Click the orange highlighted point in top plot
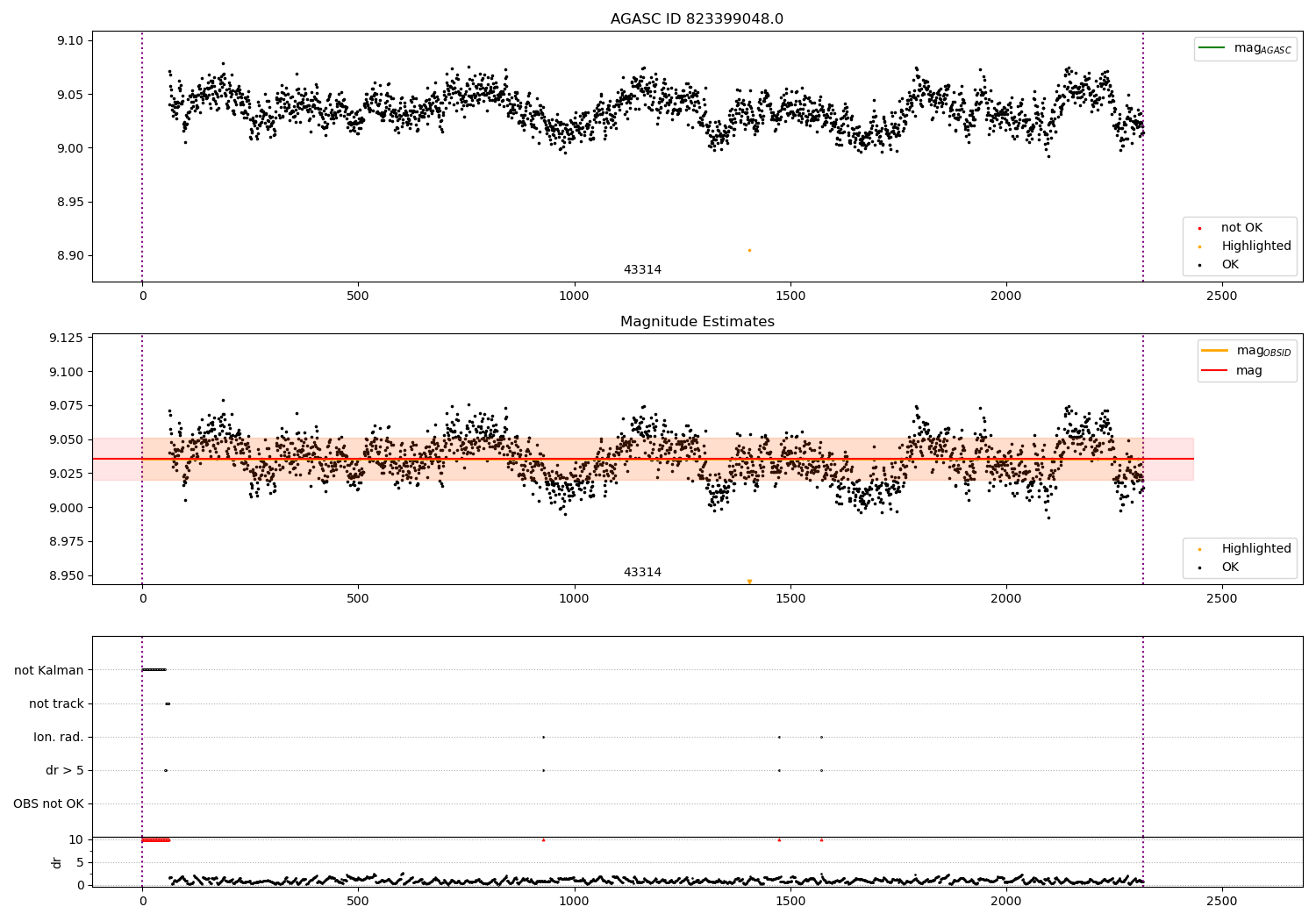Image resolution: width=1316 pixels, height=921 pixels. 749,251
